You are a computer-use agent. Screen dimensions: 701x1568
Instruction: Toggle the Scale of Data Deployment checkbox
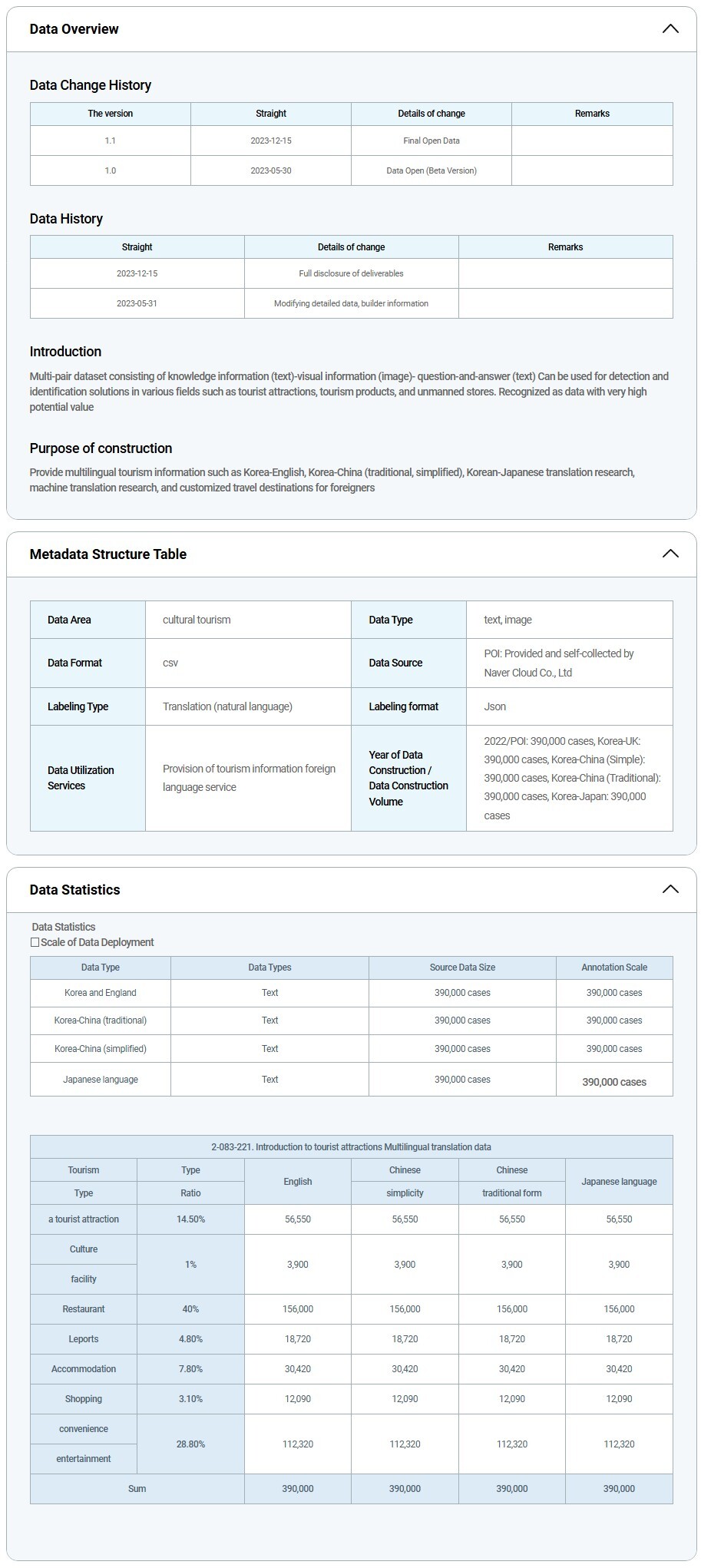(35, 942)
